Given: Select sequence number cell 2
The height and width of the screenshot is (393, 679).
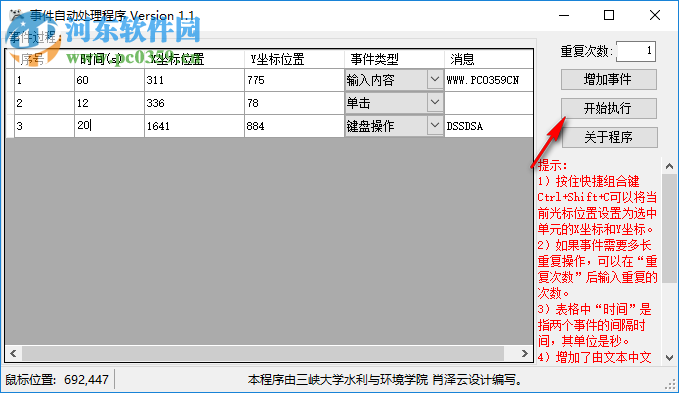Looking at the screenshot, I should [x=45, y=103].
